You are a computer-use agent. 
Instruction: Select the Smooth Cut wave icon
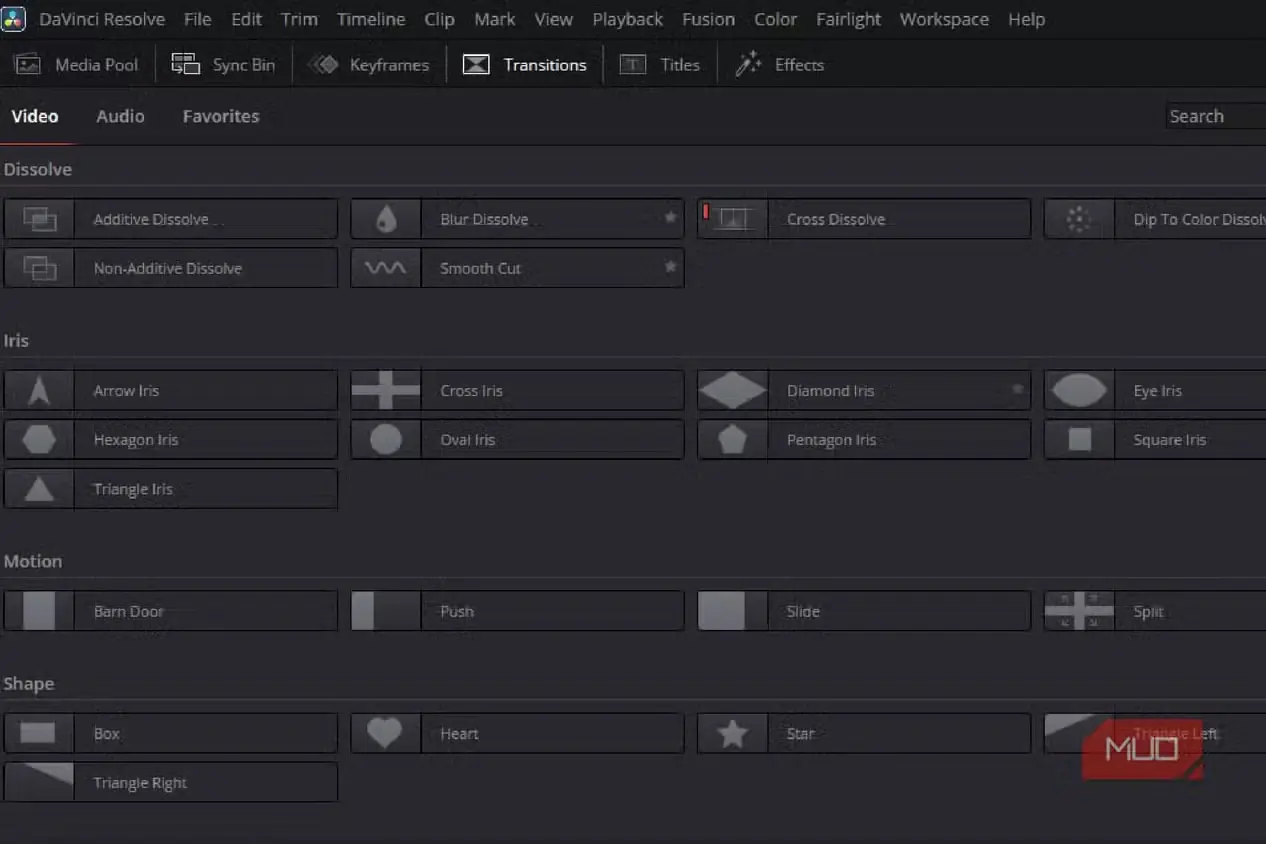tap(386, 268)
